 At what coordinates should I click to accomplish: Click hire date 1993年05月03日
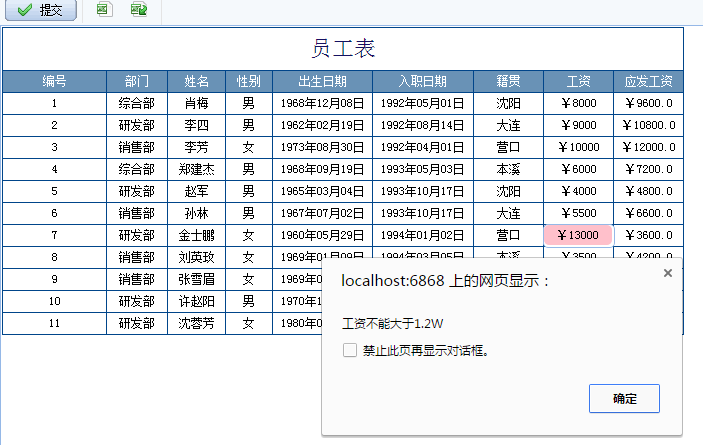(422, 169)
